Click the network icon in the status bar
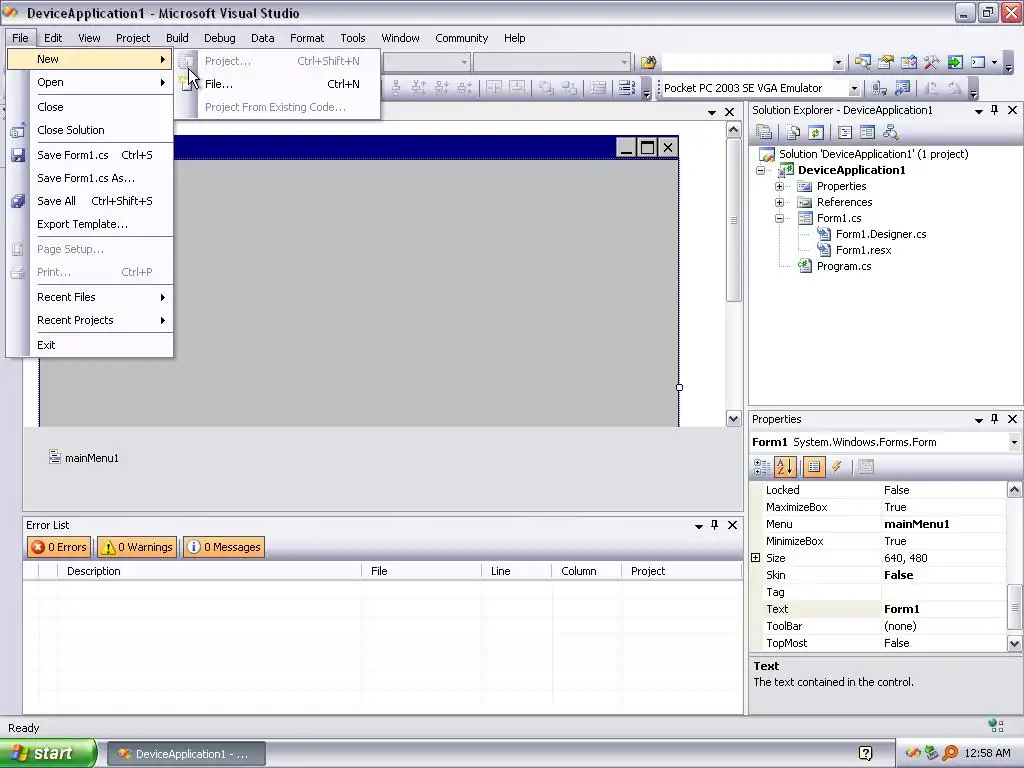 [x=996, y=726]
